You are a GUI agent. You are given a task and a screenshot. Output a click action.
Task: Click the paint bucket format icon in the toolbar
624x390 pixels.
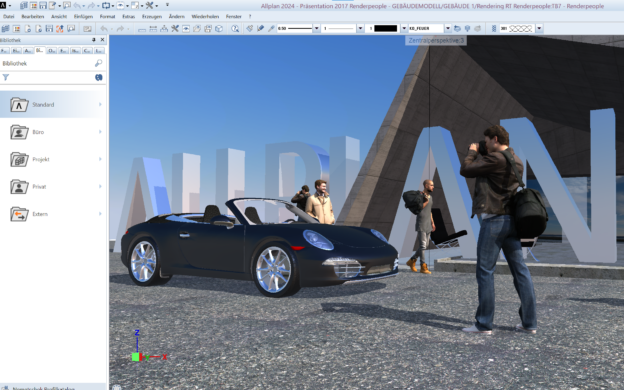click(x=250, y=28)
